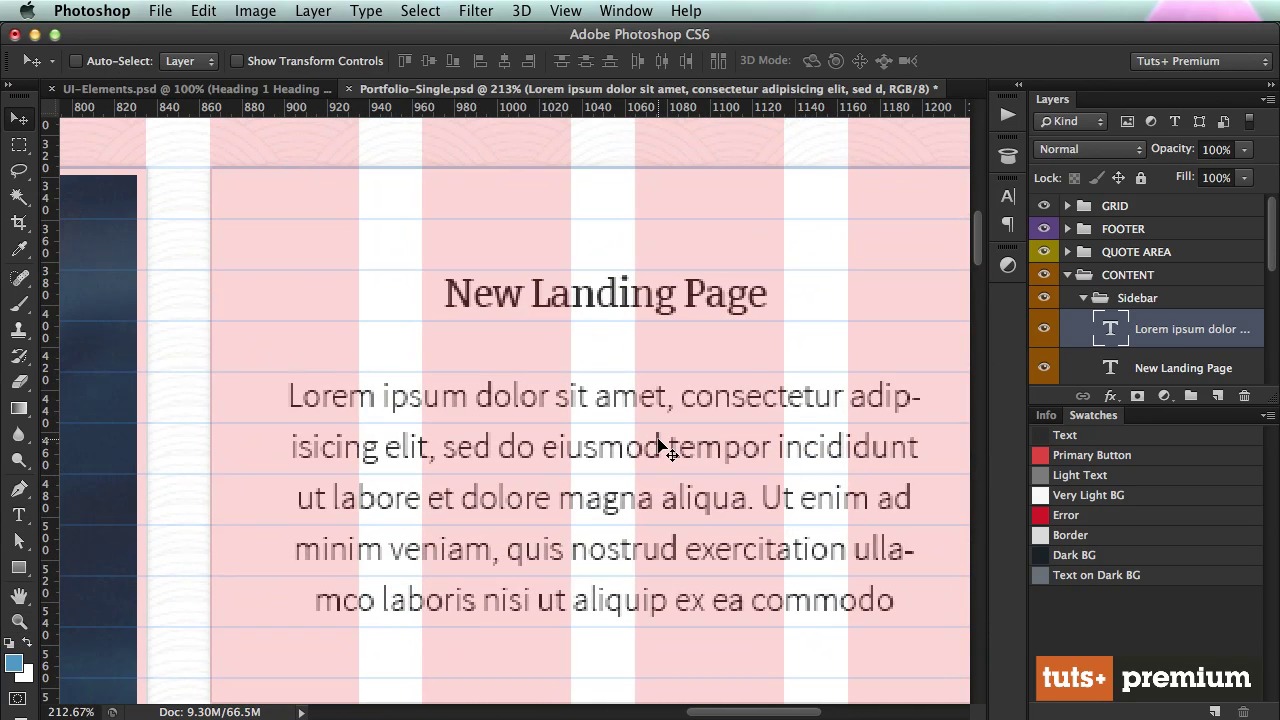
Task: Open the Adjustments panel half-circle icon
Action: 1007,265
